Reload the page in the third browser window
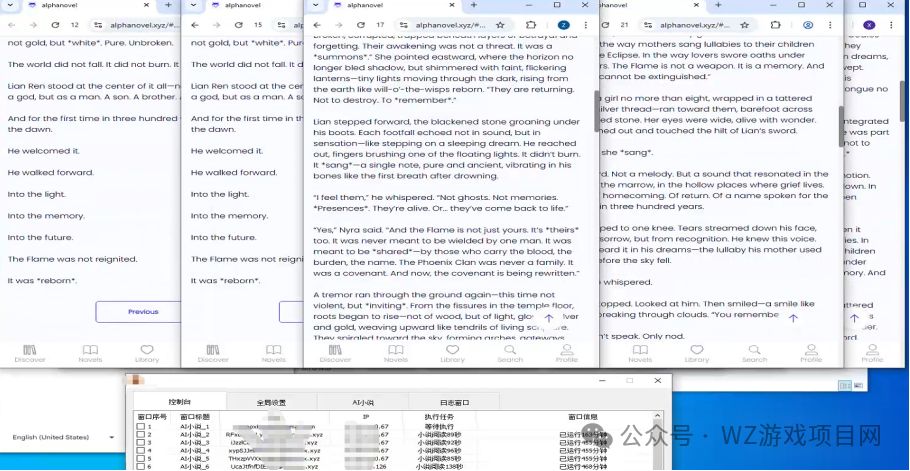The width and height of the screenshot is (910, 471). (x=361, y=25)
